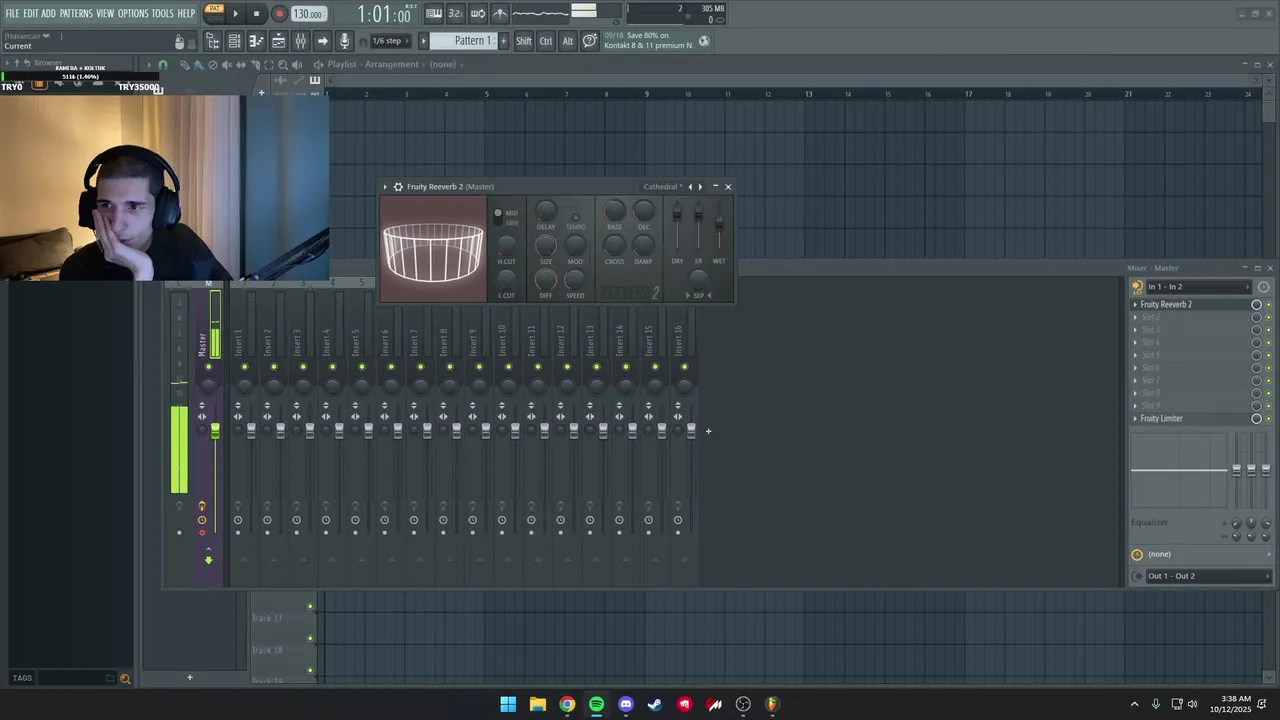
Task: Toggle the metronome icon
Action: [500, 13]
